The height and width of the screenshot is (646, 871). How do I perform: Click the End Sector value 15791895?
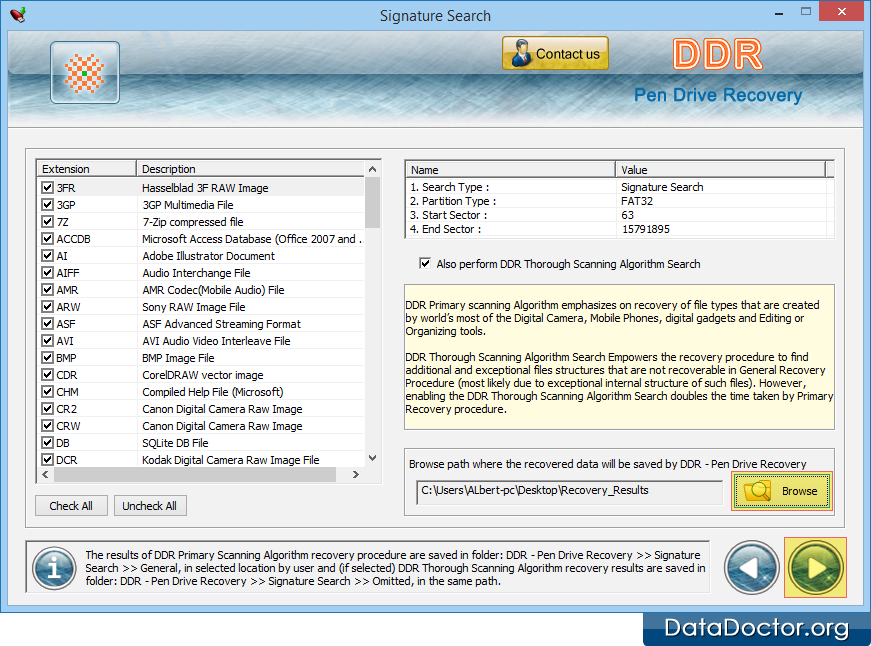point(645,229)
